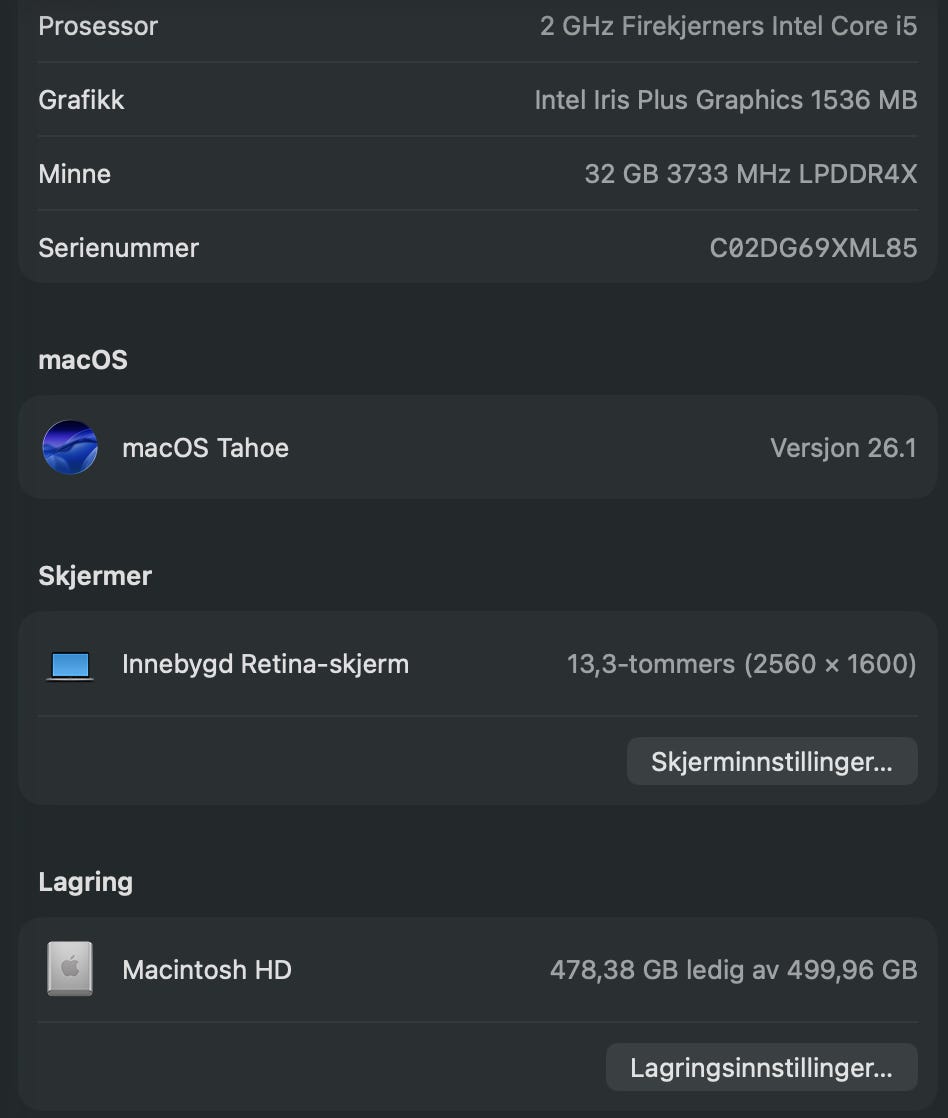Click the Serienummer label

118,248
